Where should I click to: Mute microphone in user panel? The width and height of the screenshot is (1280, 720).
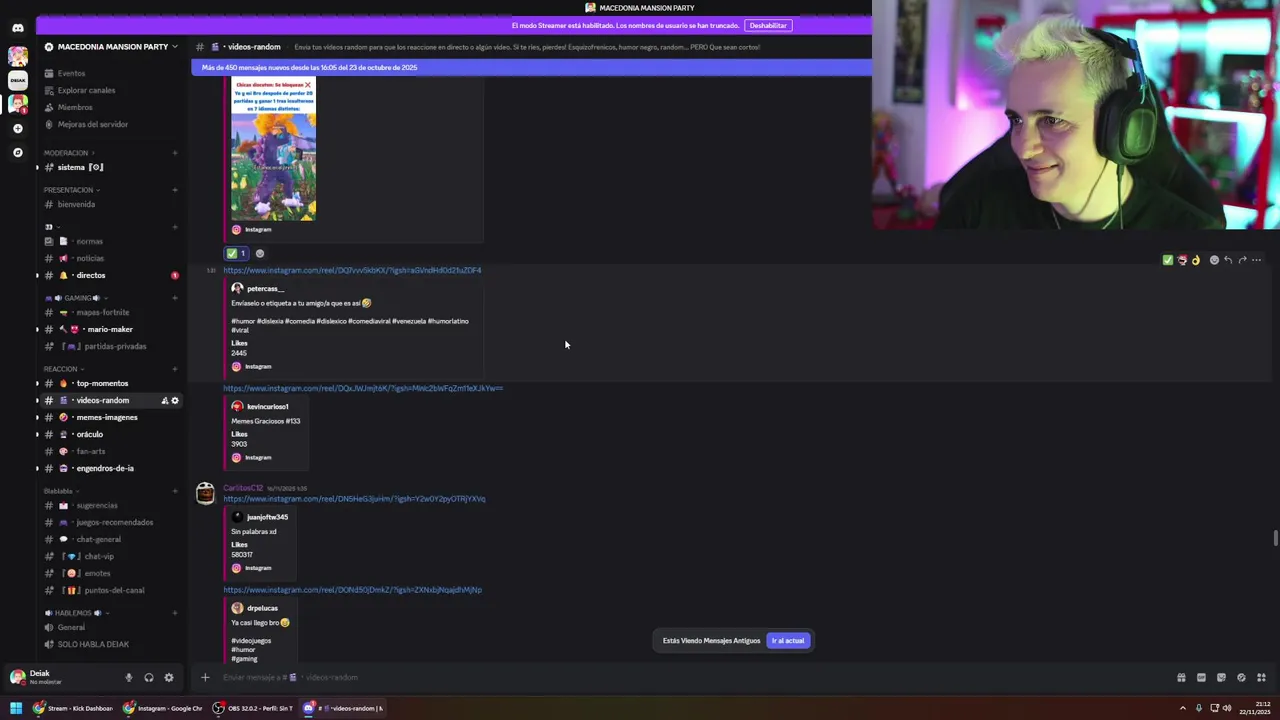128,677
